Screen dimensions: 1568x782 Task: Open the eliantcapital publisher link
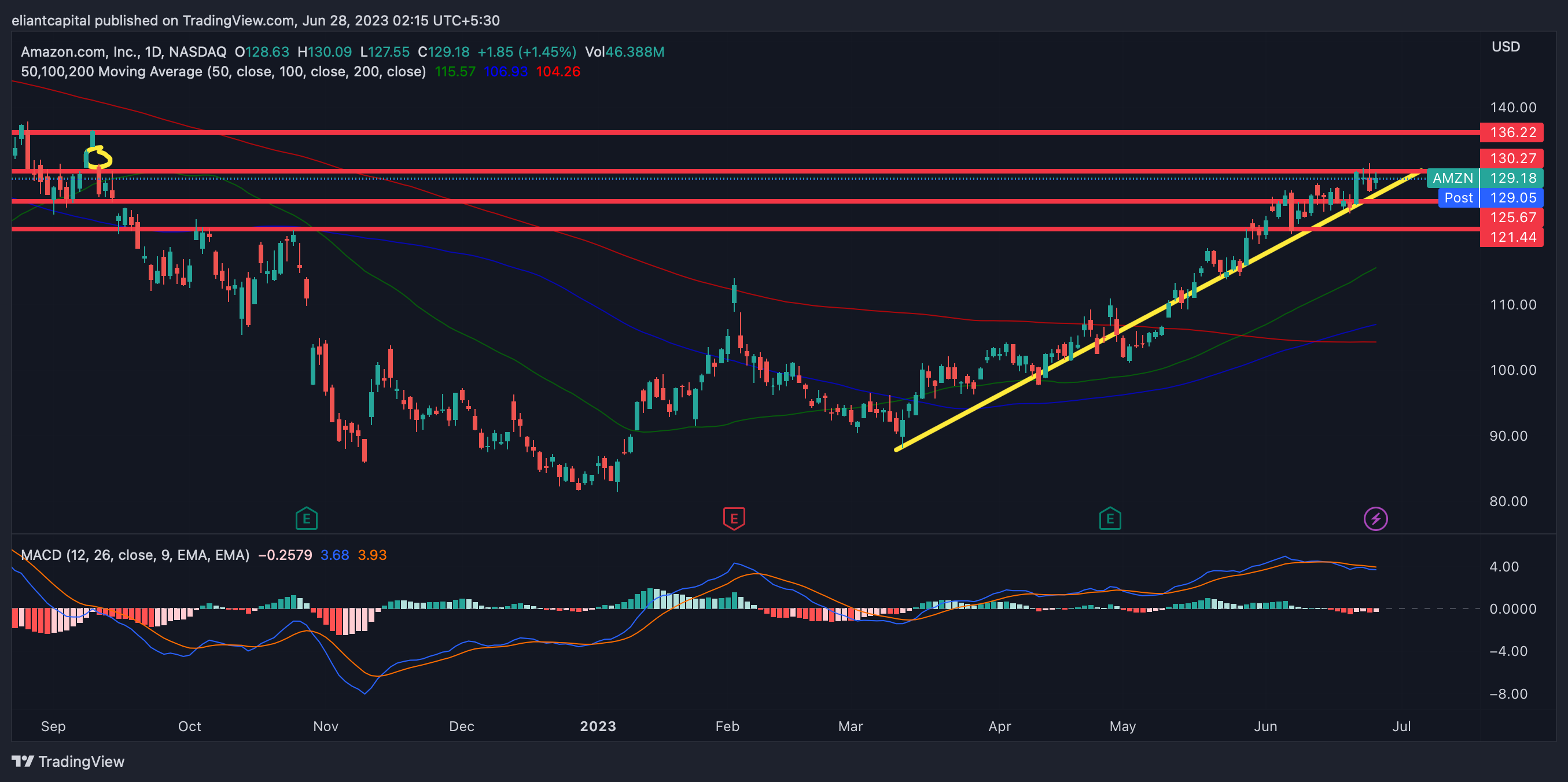tap(51, 20)
